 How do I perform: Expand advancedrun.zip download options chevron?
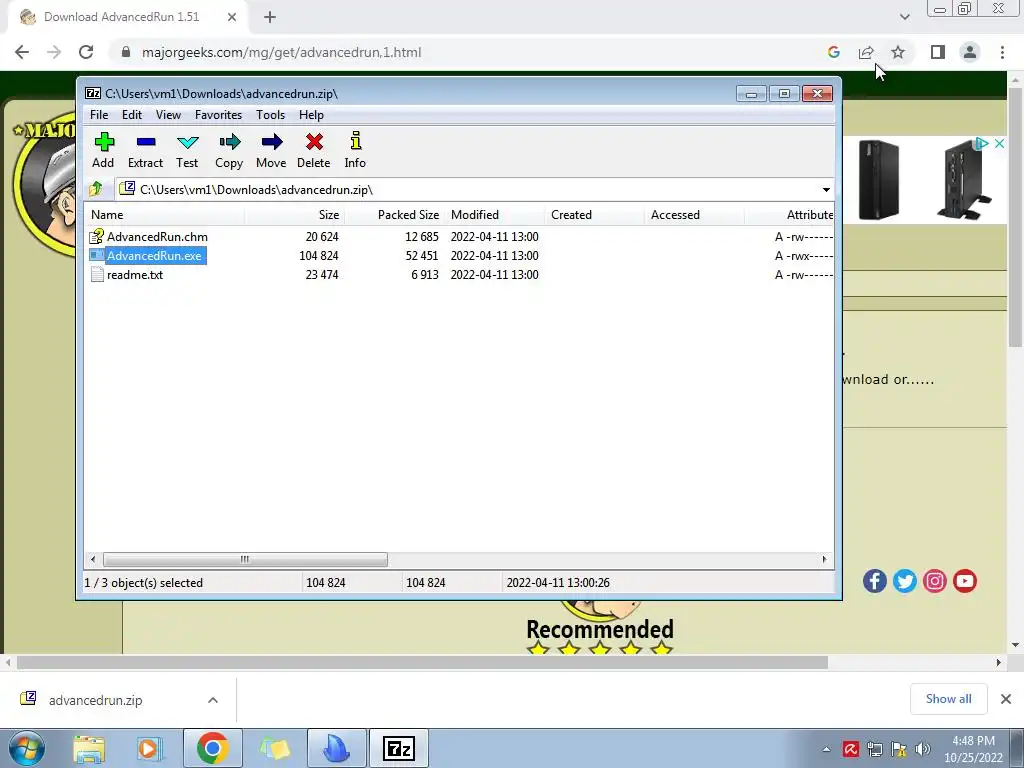click(x=213, y=700)
